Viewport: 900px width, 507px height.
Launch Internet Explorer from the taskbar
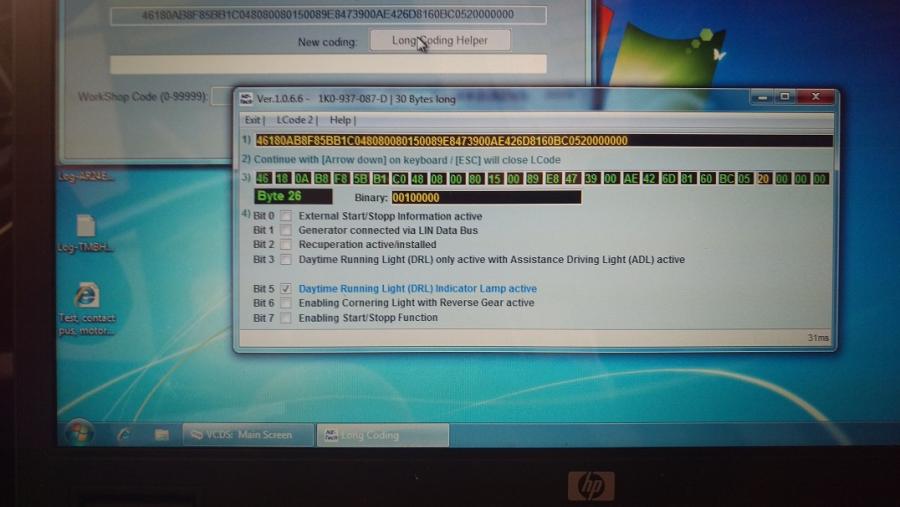tap(124, 435)
